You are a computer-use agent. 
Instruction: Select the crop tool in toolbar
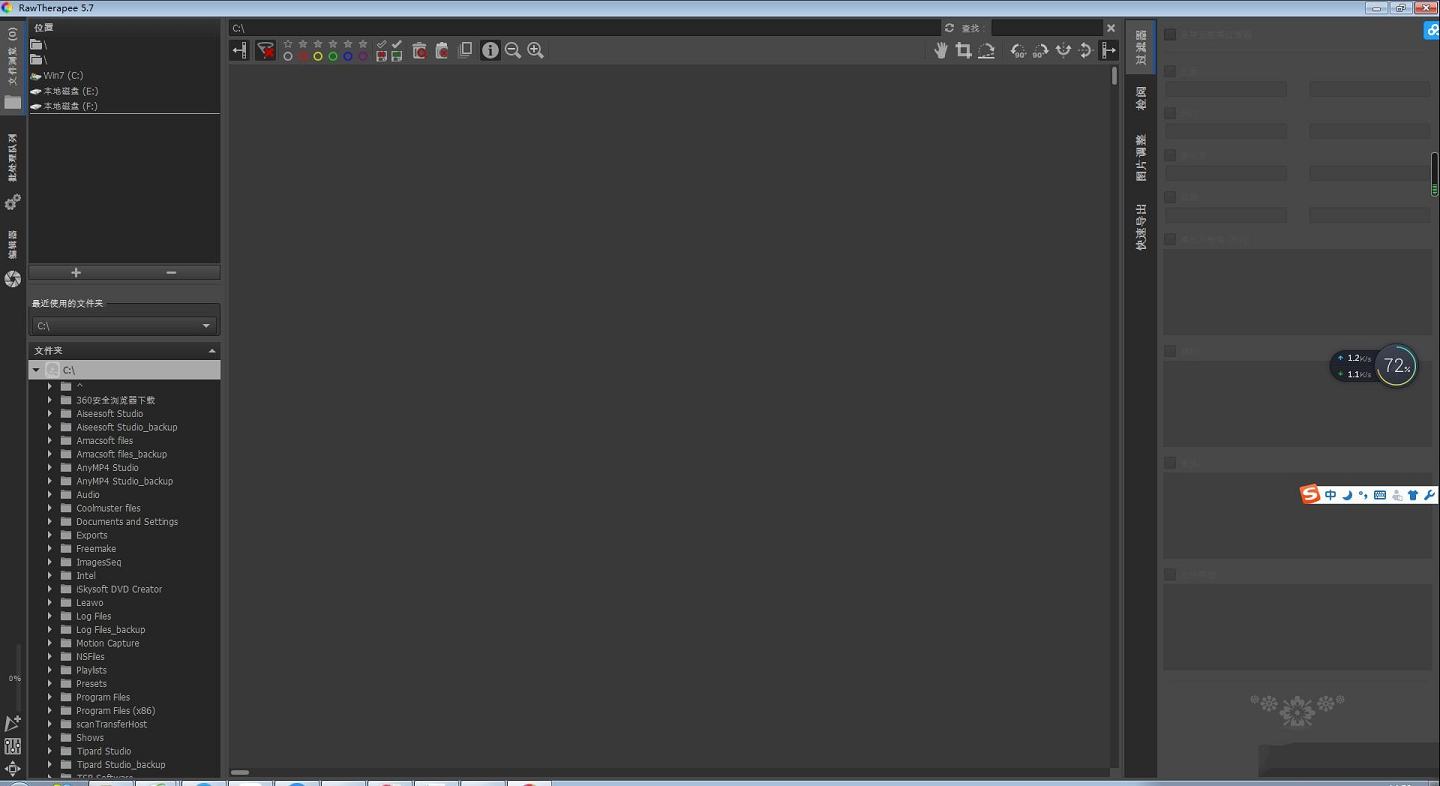963,50
